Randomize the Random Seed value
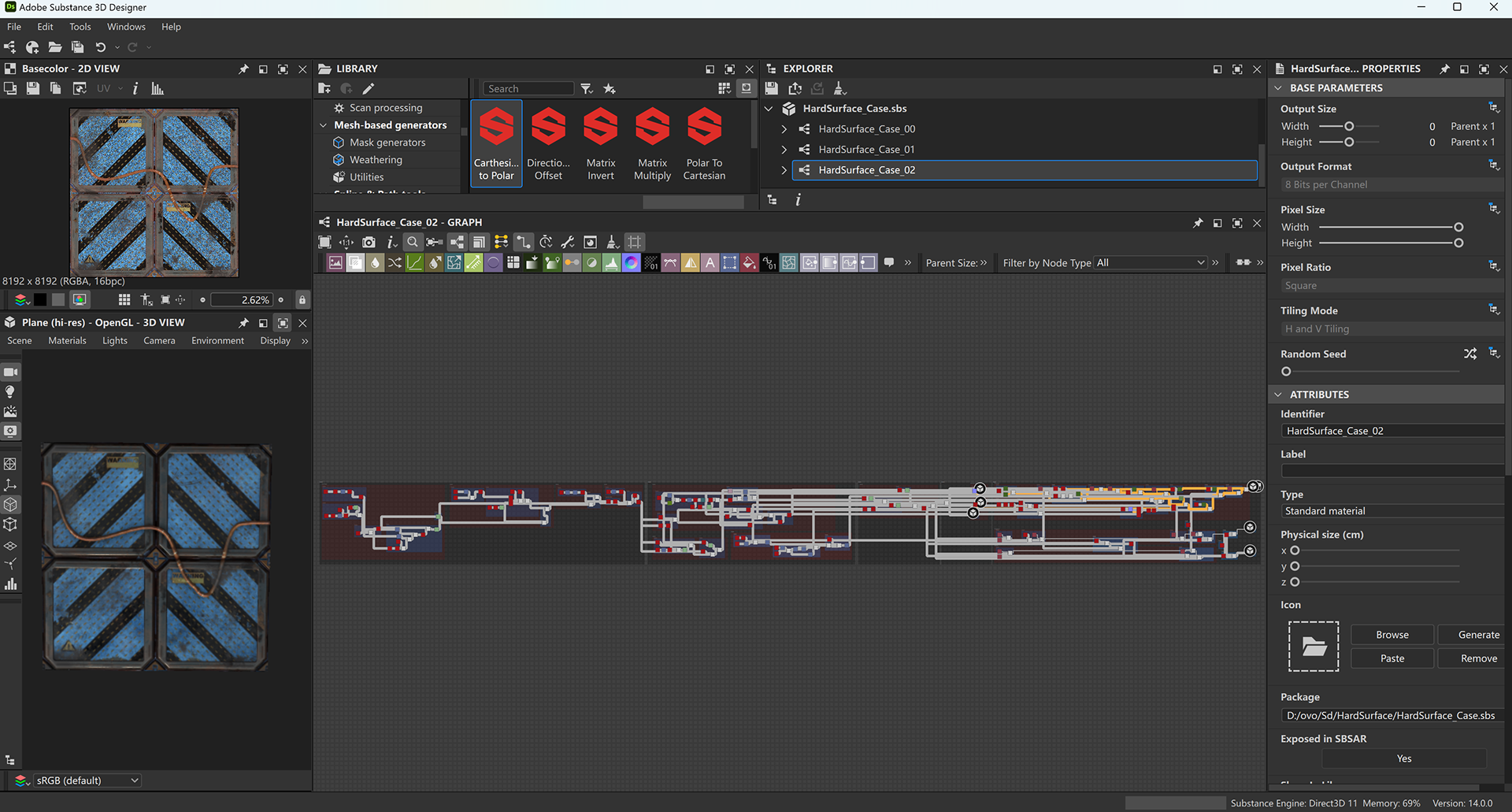Image resolution: width=1512 pixels, height=812 pixels. pos(1470,354)
